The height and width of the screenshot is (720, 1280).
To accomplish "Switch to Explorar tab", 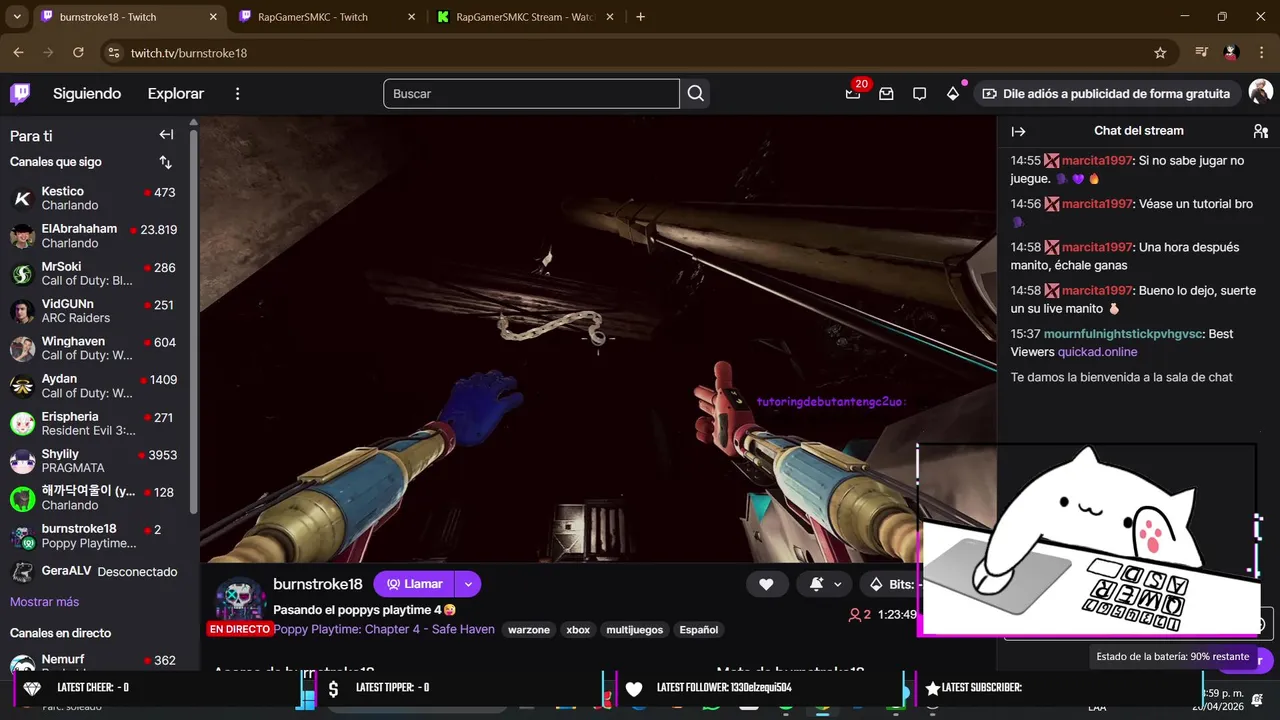I will click(x=176, y=93).
